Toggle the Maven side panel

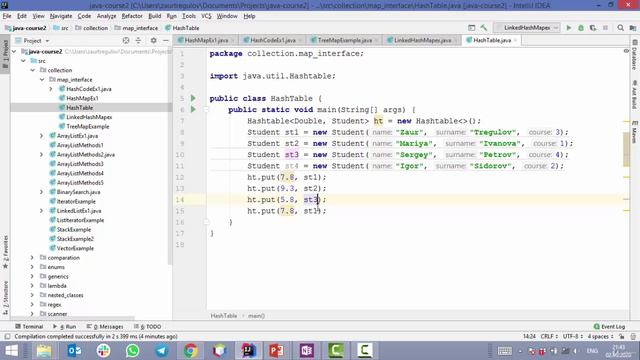(x=635, y=131)
